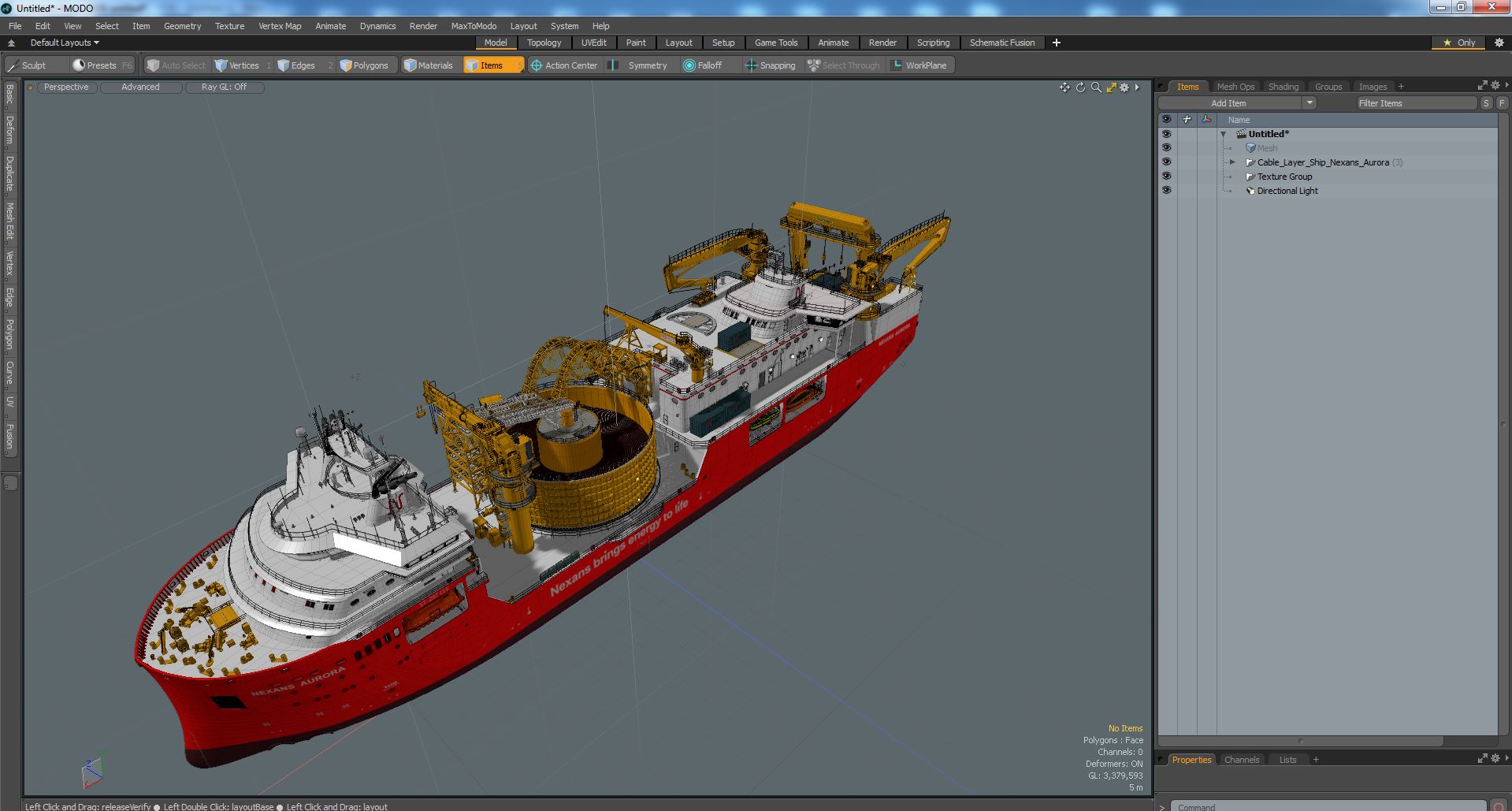The image size is (1512, 811).
Task: Click the viewport rotate icon
Action: (x=1080, y=87)
